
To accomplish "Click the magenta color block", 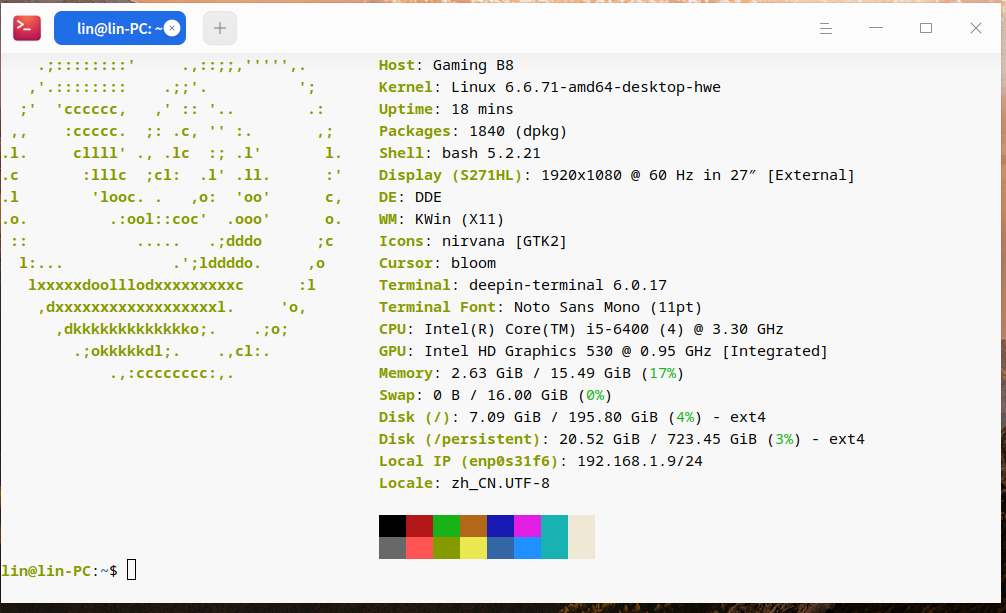I will point(527,526).
